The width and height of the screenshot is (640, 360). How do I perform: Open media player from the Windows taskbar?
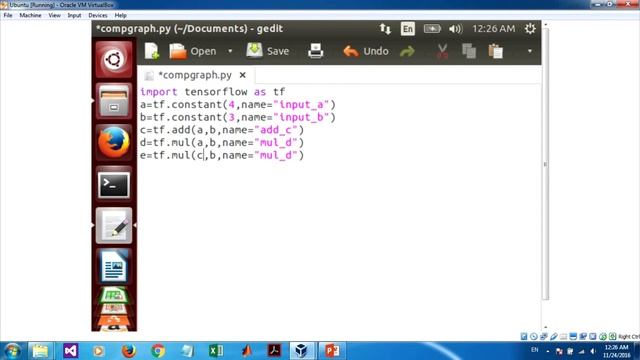click(x=98, y=351)
